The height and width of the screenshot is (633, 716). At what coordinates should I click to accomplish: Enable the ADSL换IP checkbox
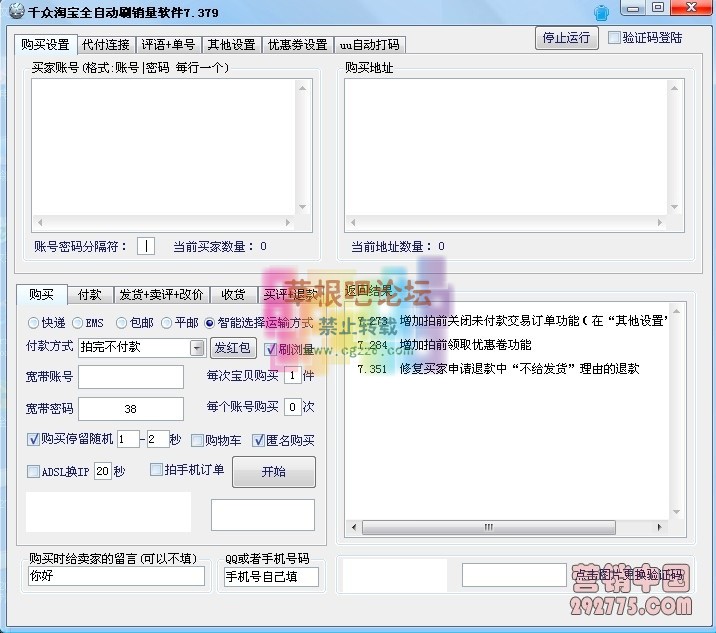[x=33, y=471]
